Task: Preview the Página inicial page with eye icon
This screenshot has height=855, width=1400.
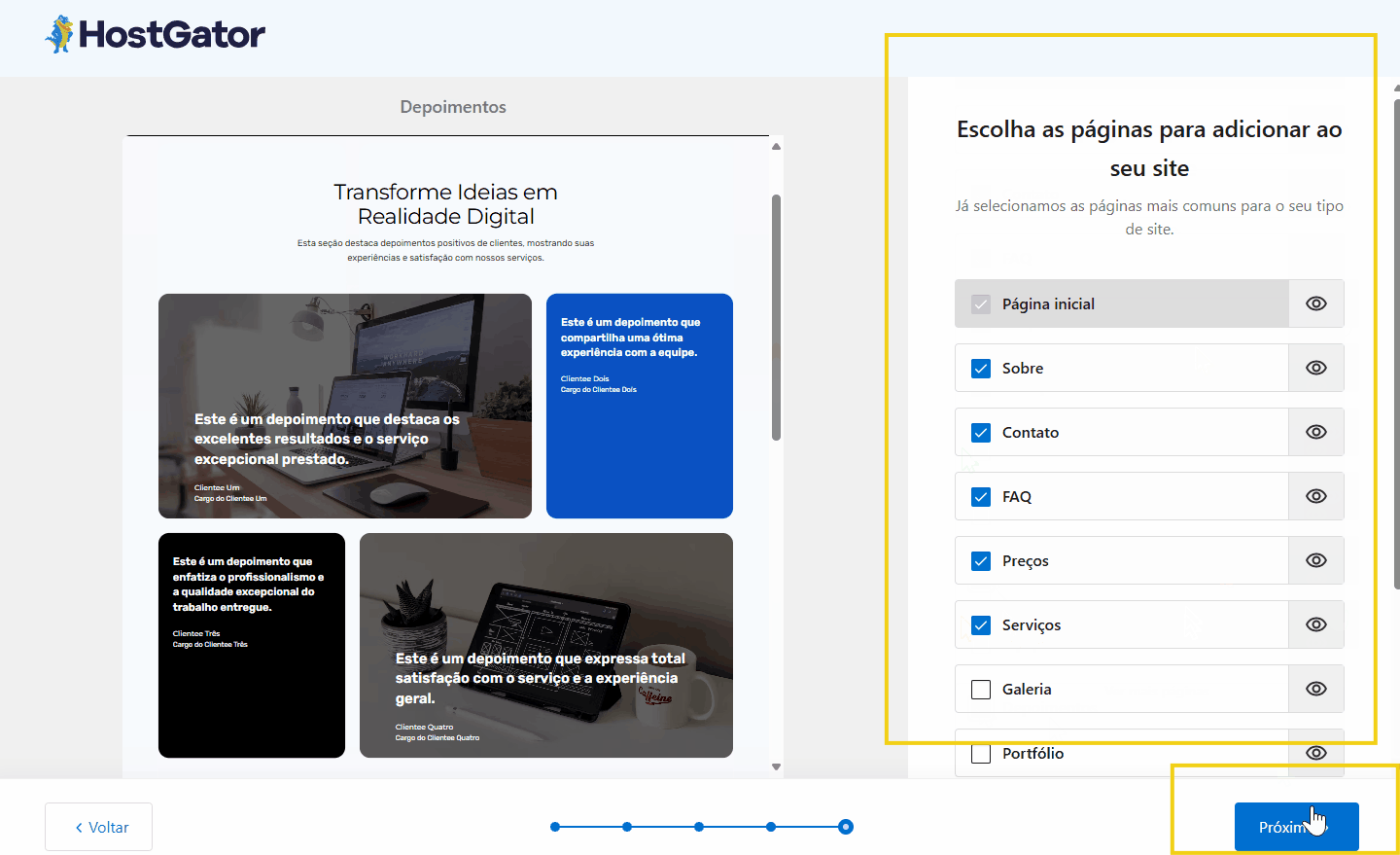Action: coord(1316,303)
